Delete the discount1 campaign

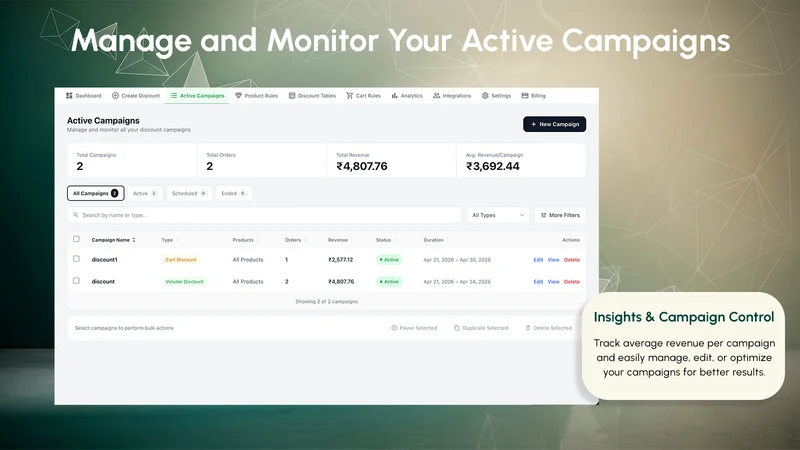[x=572, y=260]
